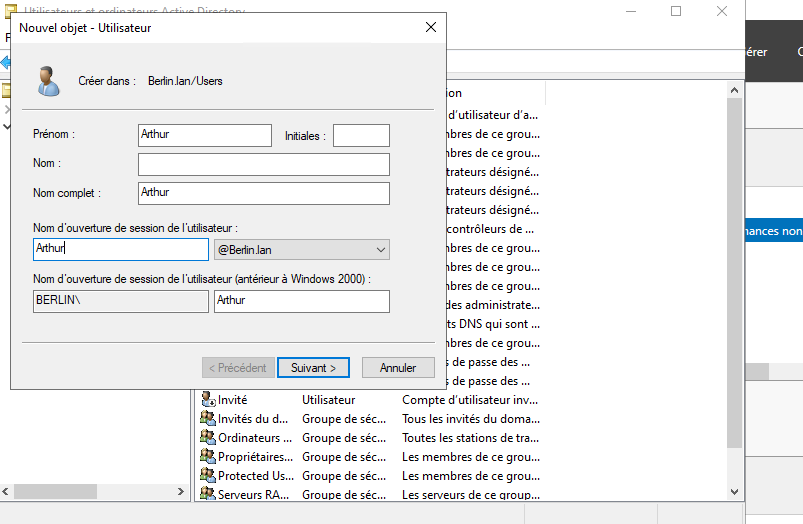This screenshot has width=803, height=524.
Task: Click the Suivant > button
Action: [313, 367]
